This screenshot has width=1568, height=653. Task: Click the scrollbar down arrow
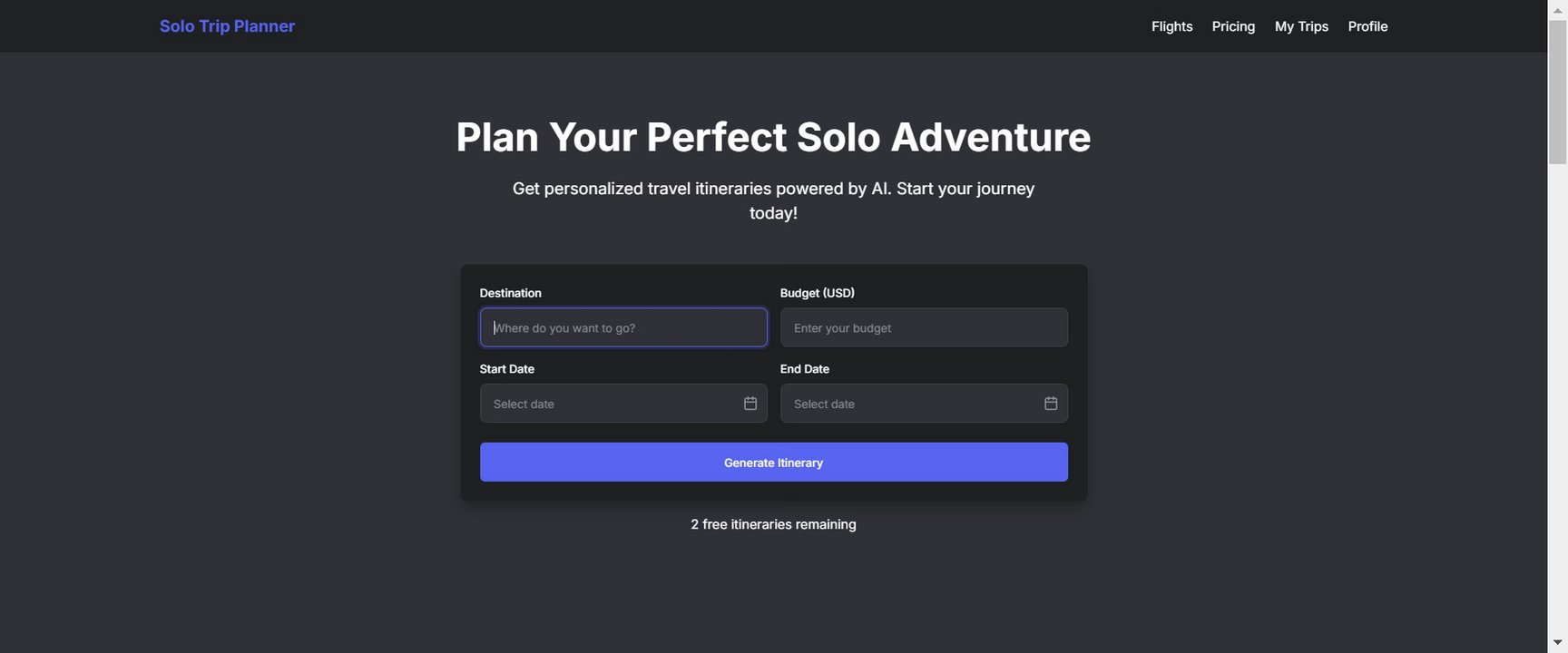click(x=1557, y=643)
